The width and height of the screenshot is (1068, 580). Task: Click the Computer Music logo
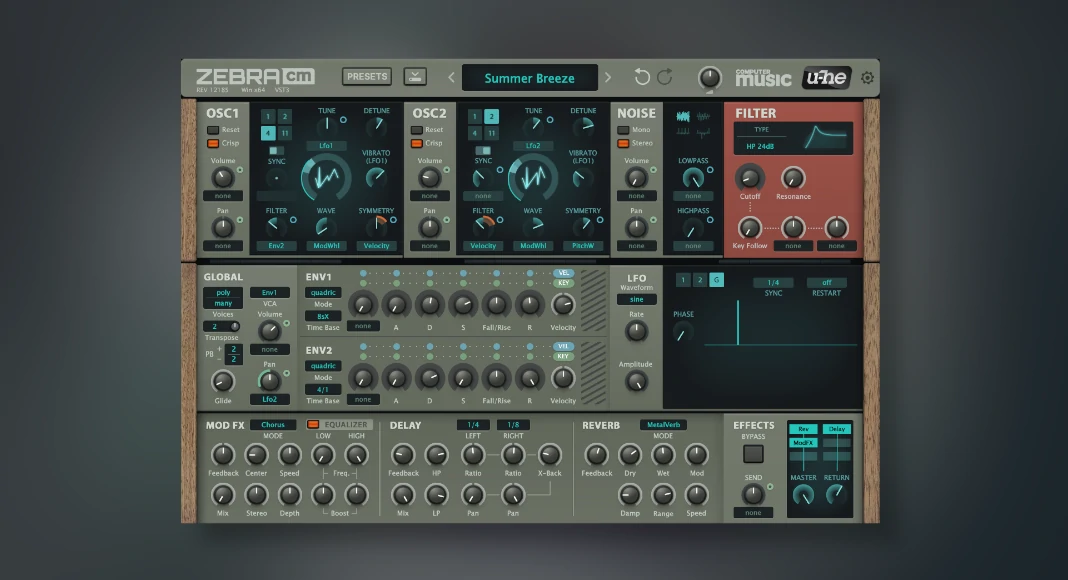pyautogui.click(x=763, y=78)
